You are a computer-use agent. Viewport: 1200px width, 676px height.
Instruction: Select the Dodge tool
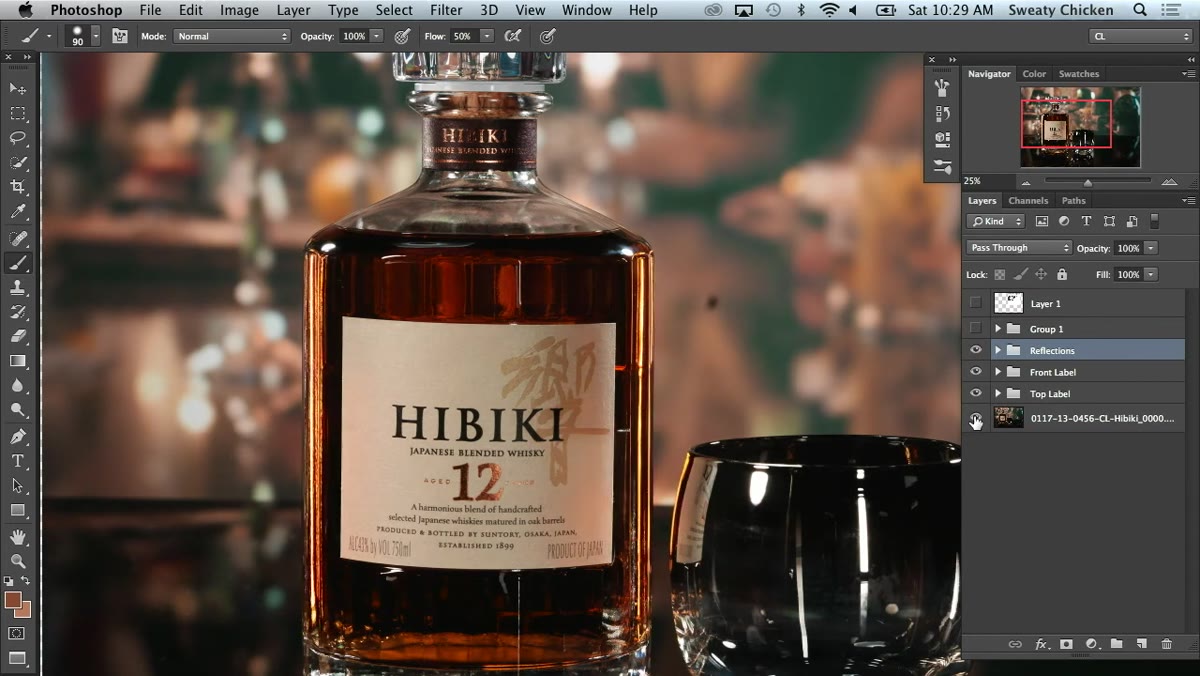tap(18, 410)
